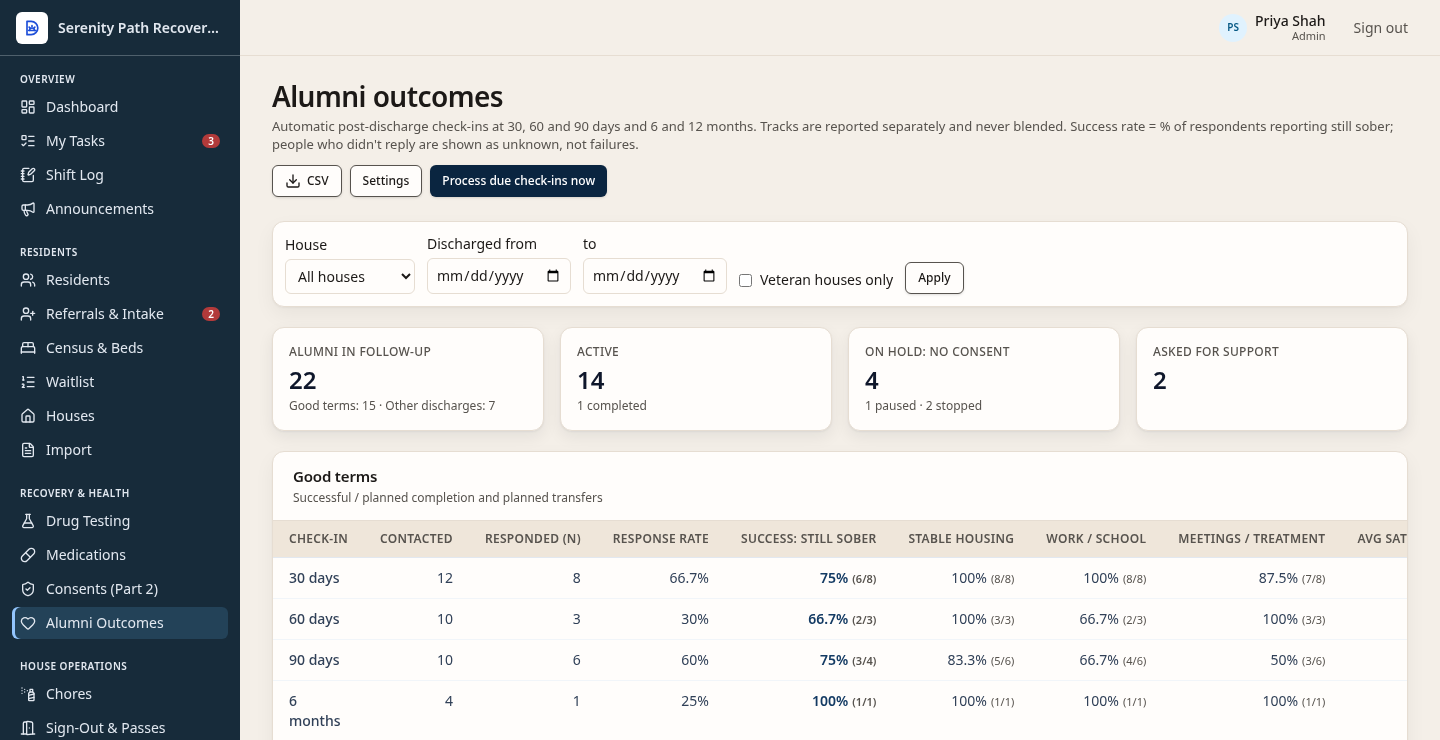The width and height of the screenshot is (1440, 740).
Task: Click the Active card showing 14
Action: pyautogui.click(x=696, y=379)
